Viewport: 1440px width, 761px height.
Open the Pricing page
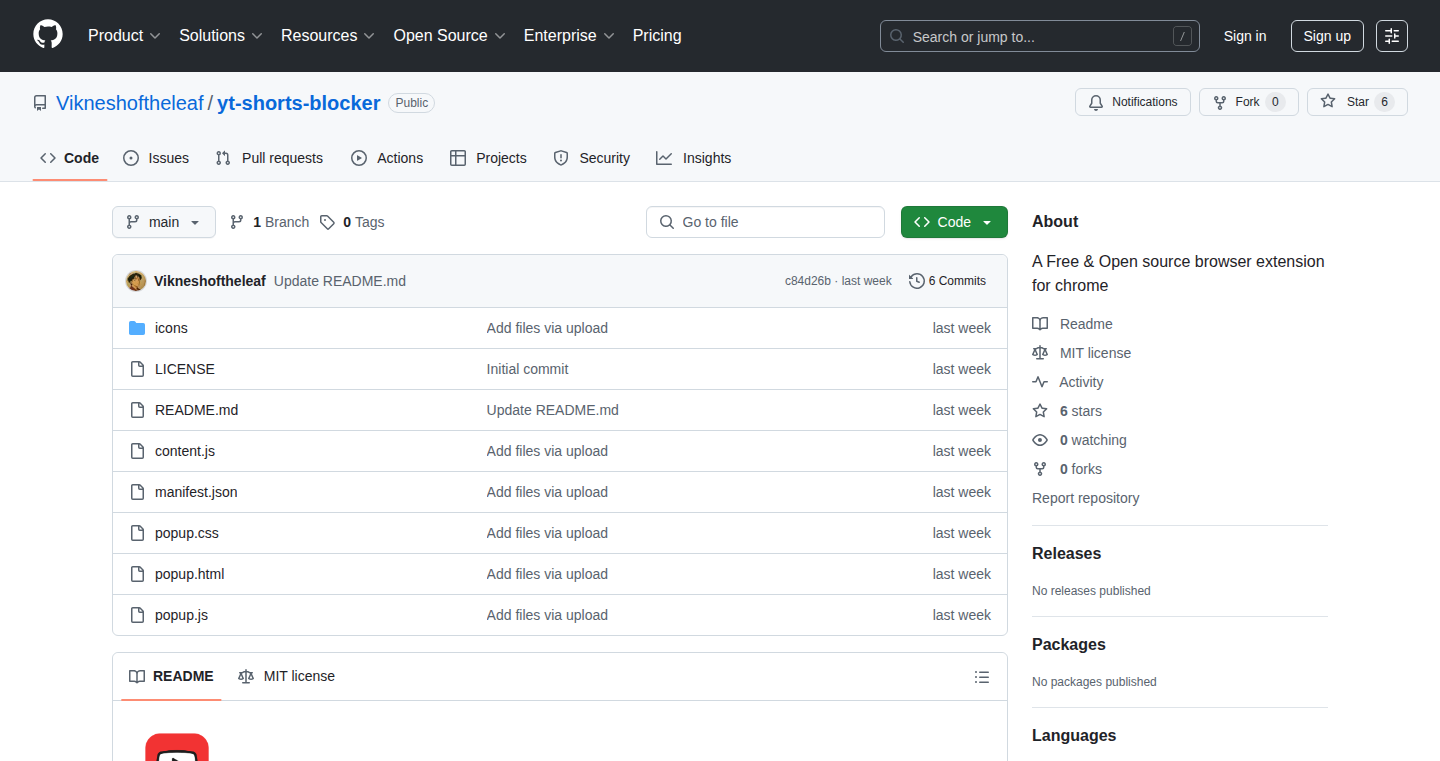point(657,35)
